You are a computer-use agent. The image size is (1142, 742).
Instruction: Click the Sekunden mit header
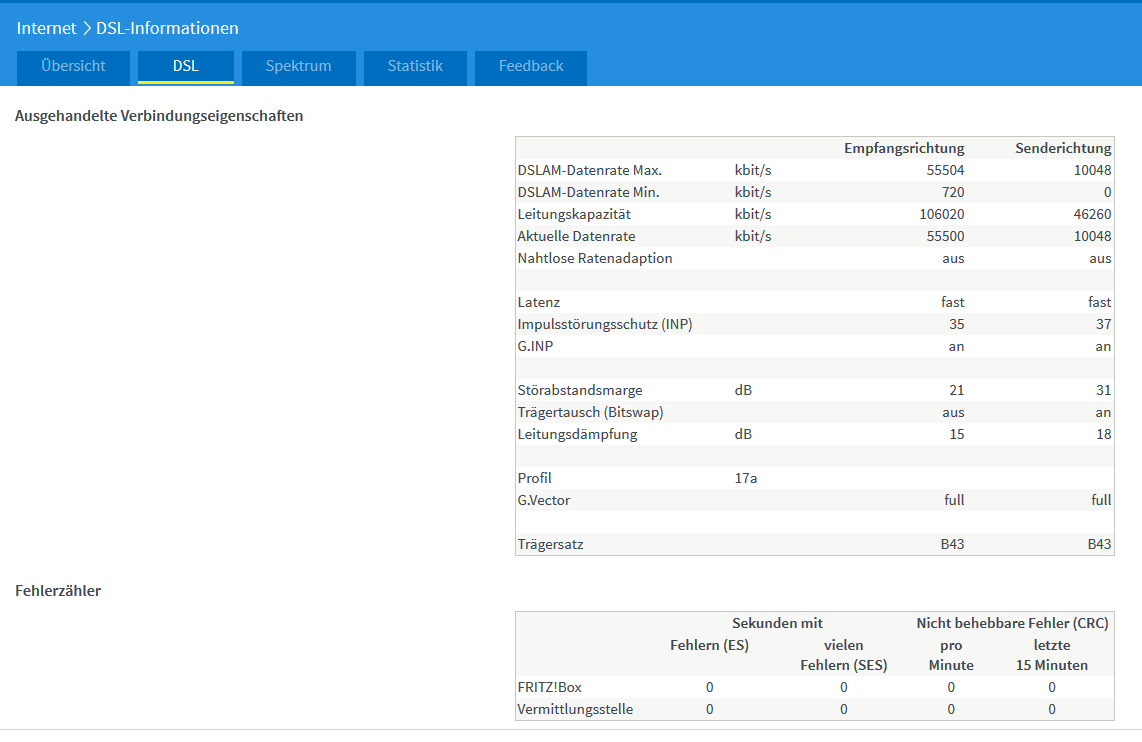click(777, 623)
